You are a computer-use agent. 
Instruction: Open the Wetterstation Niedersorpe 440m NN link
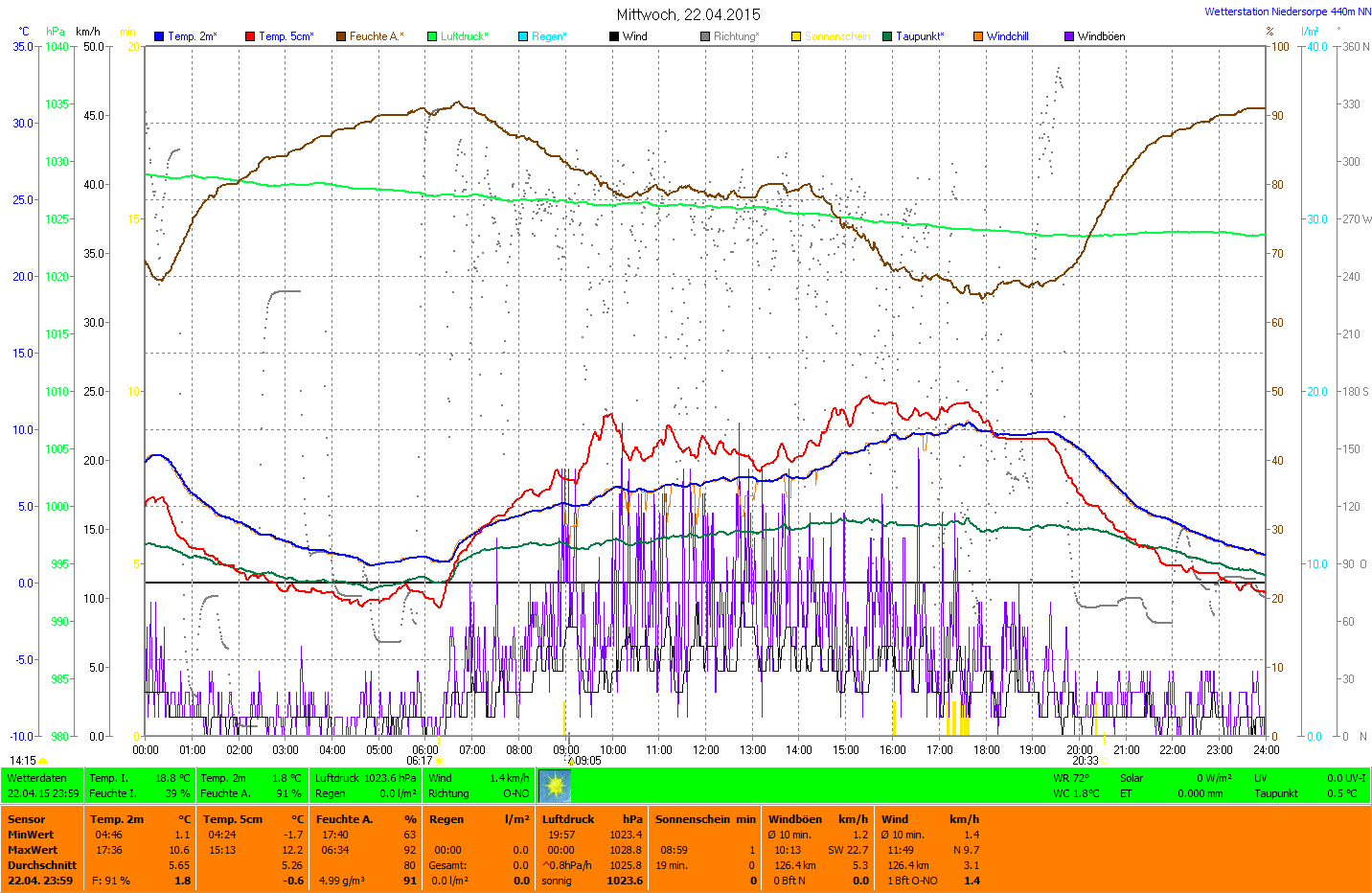click(1287, 11)
